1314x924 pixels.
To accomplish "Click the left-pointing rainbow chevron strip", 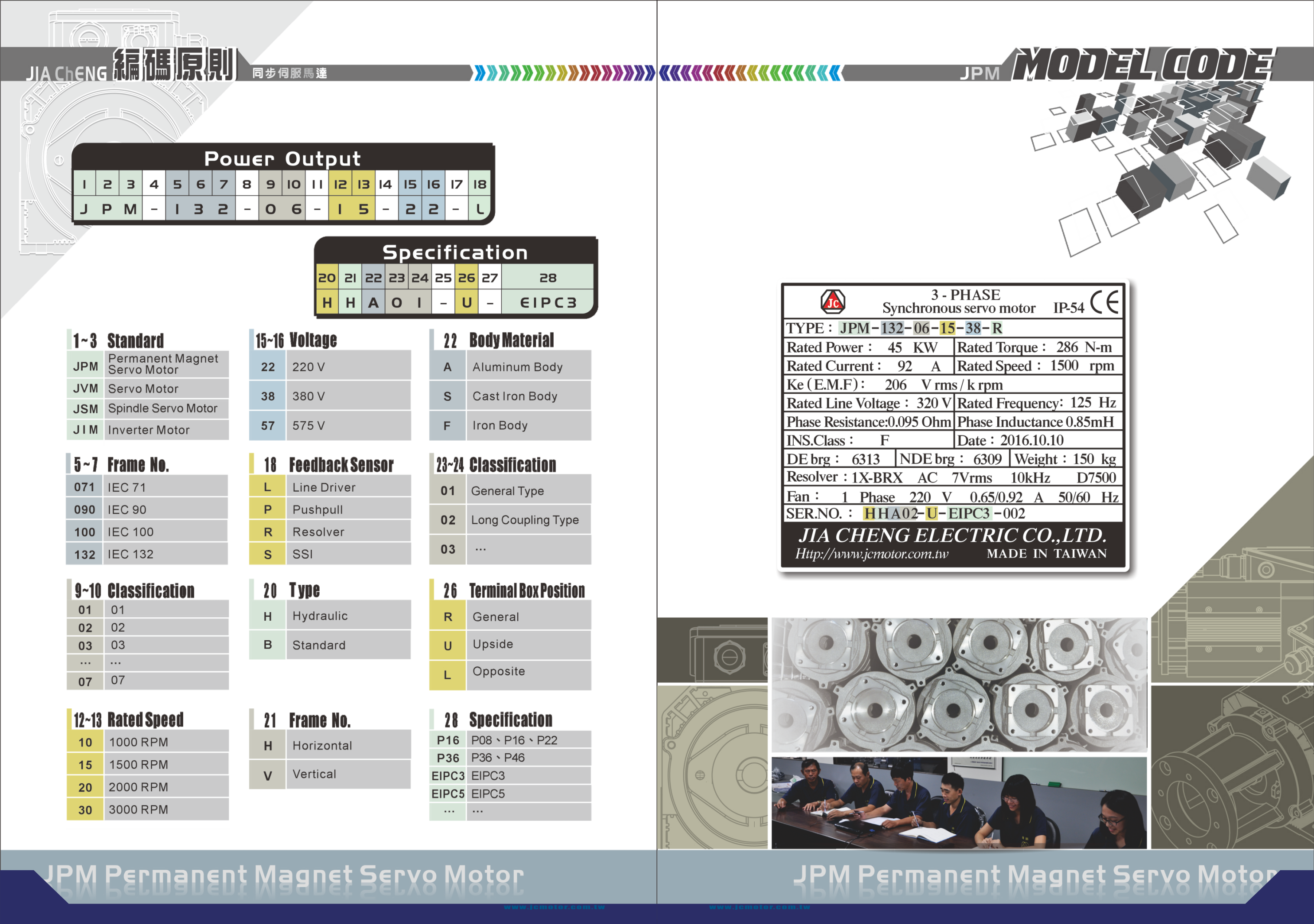I will 750,73.
